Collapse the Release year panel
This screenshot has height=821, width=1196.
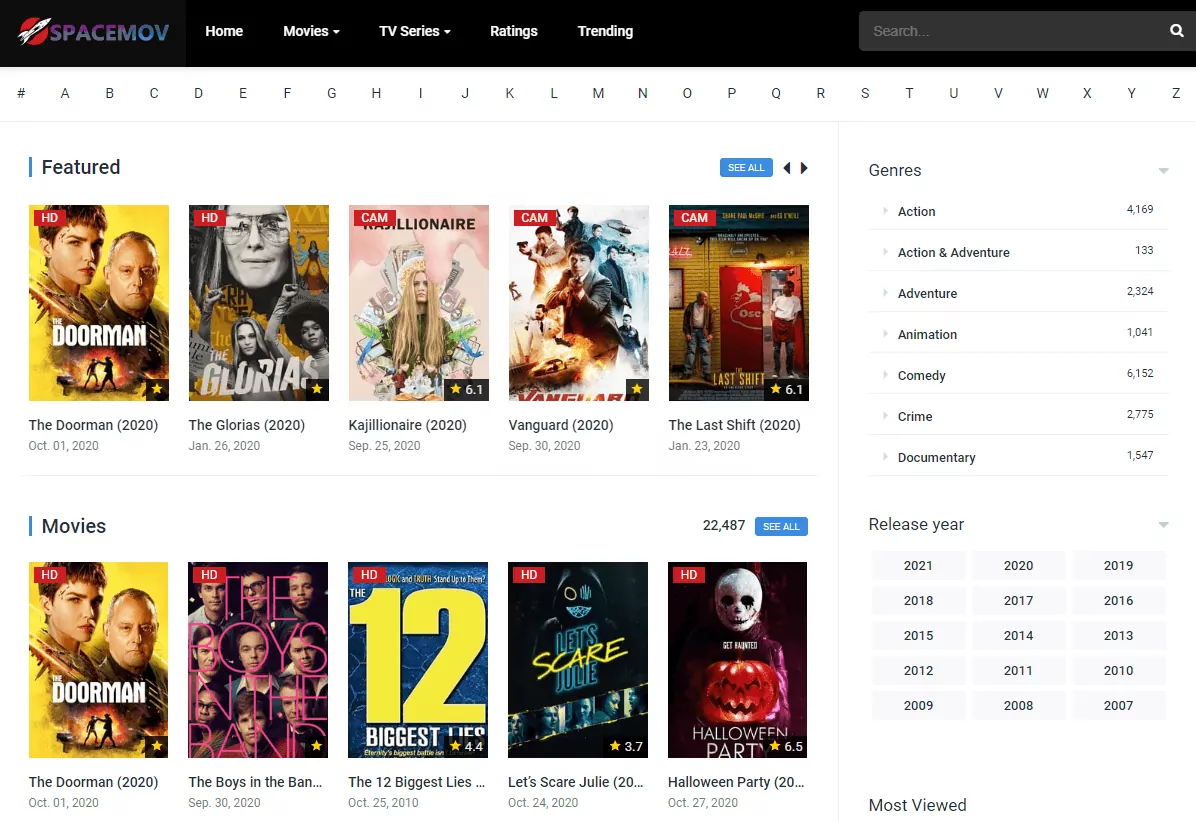pyautogui.click(x=1163, y=525)
